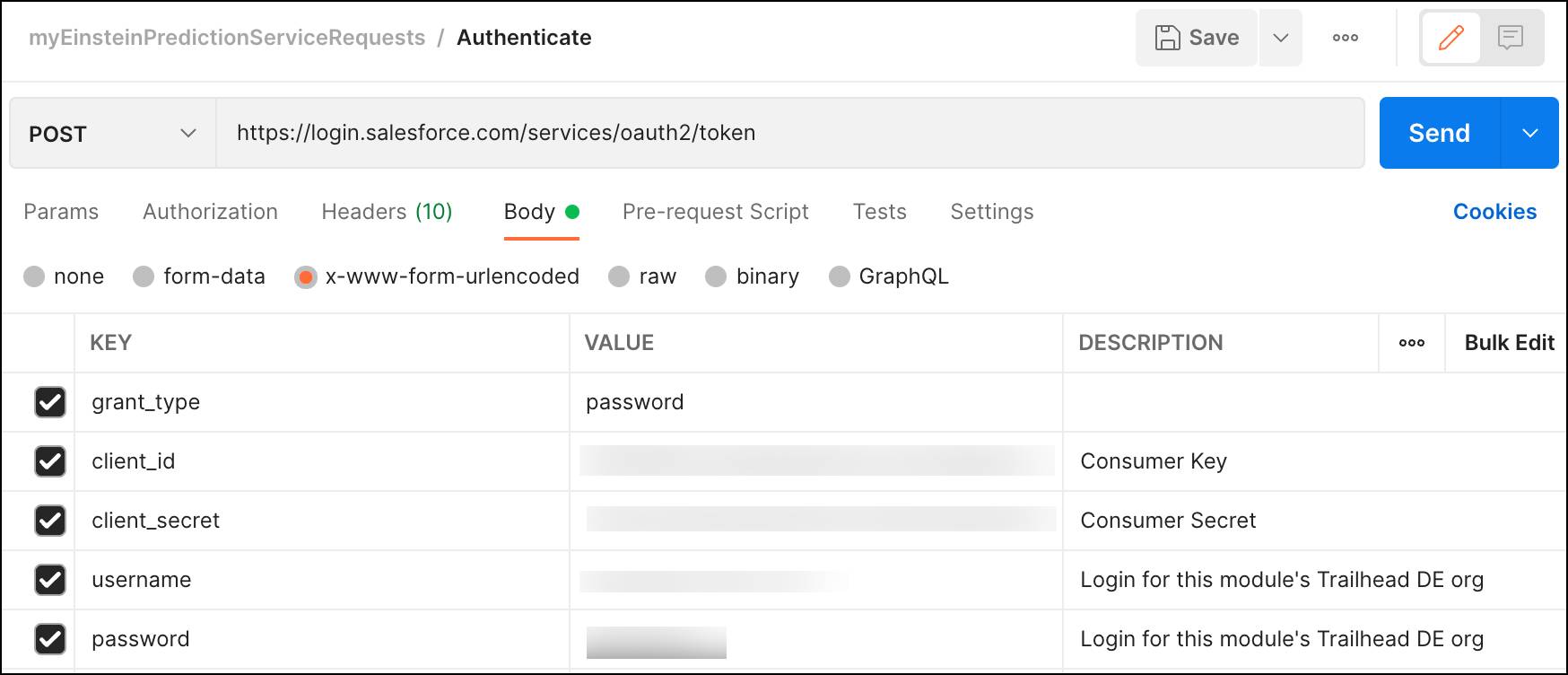
Task: Click the username key cell
Action: 322,580
